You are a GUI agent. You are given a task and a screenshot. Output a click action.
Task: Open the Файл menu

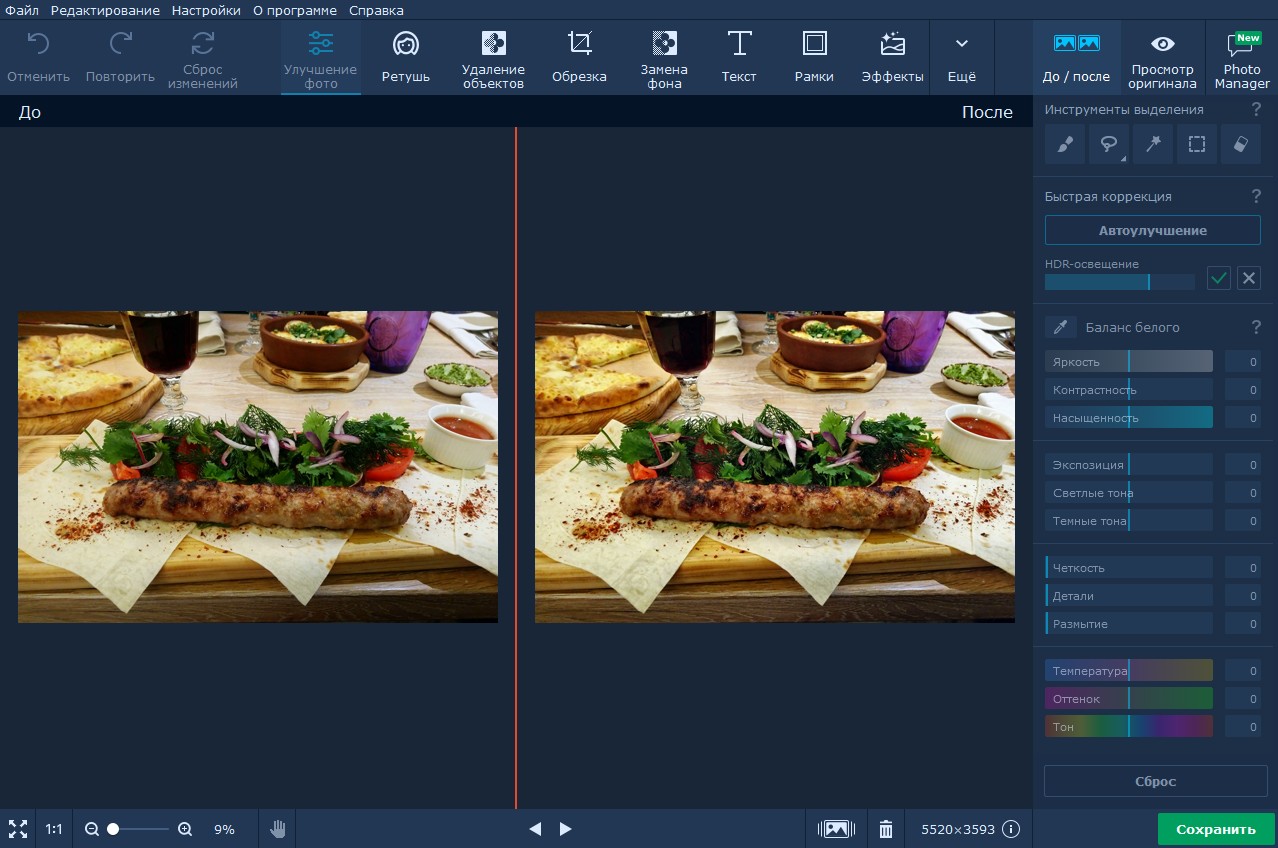pos(22,10)
